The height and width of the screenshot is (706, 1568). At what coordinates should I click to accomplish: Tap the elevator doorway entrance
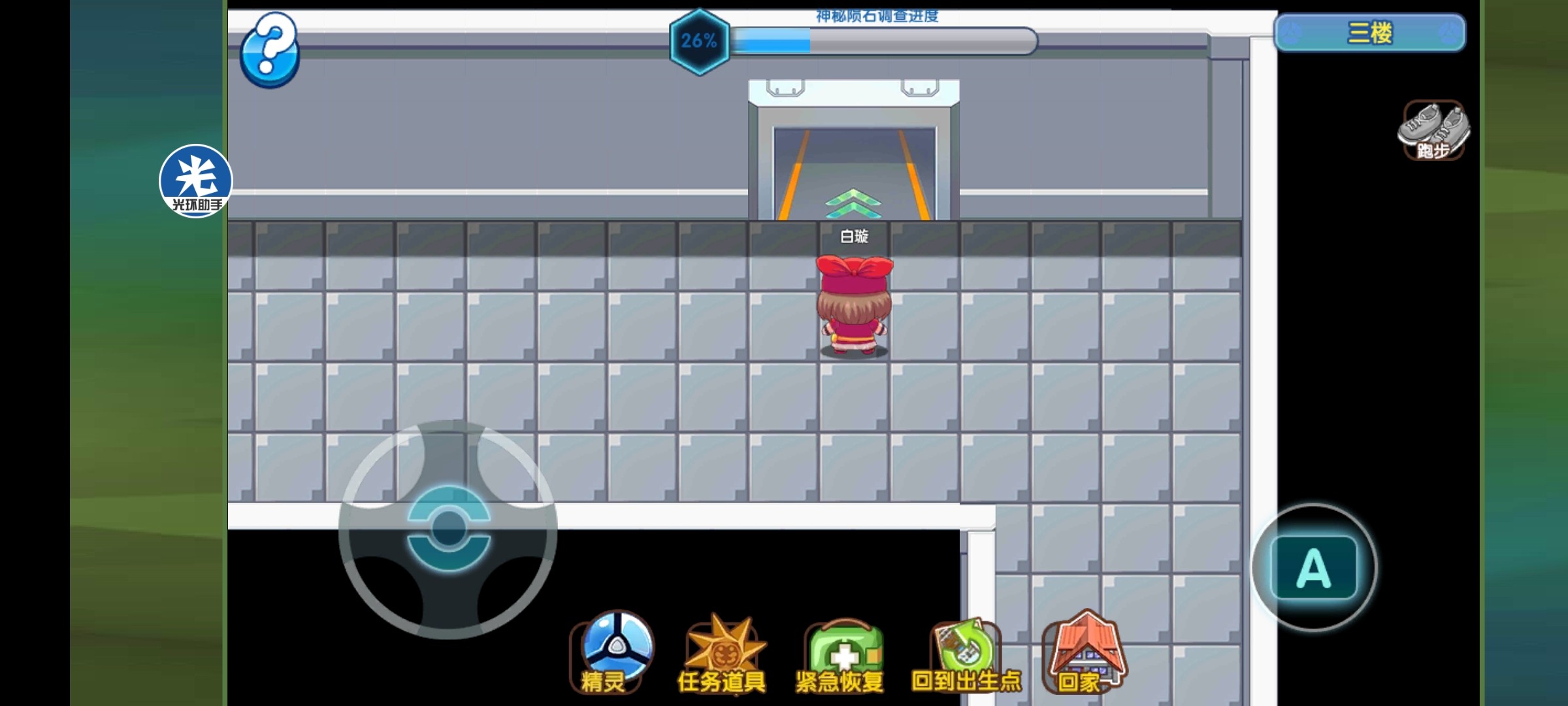click(x=853, y=163)
